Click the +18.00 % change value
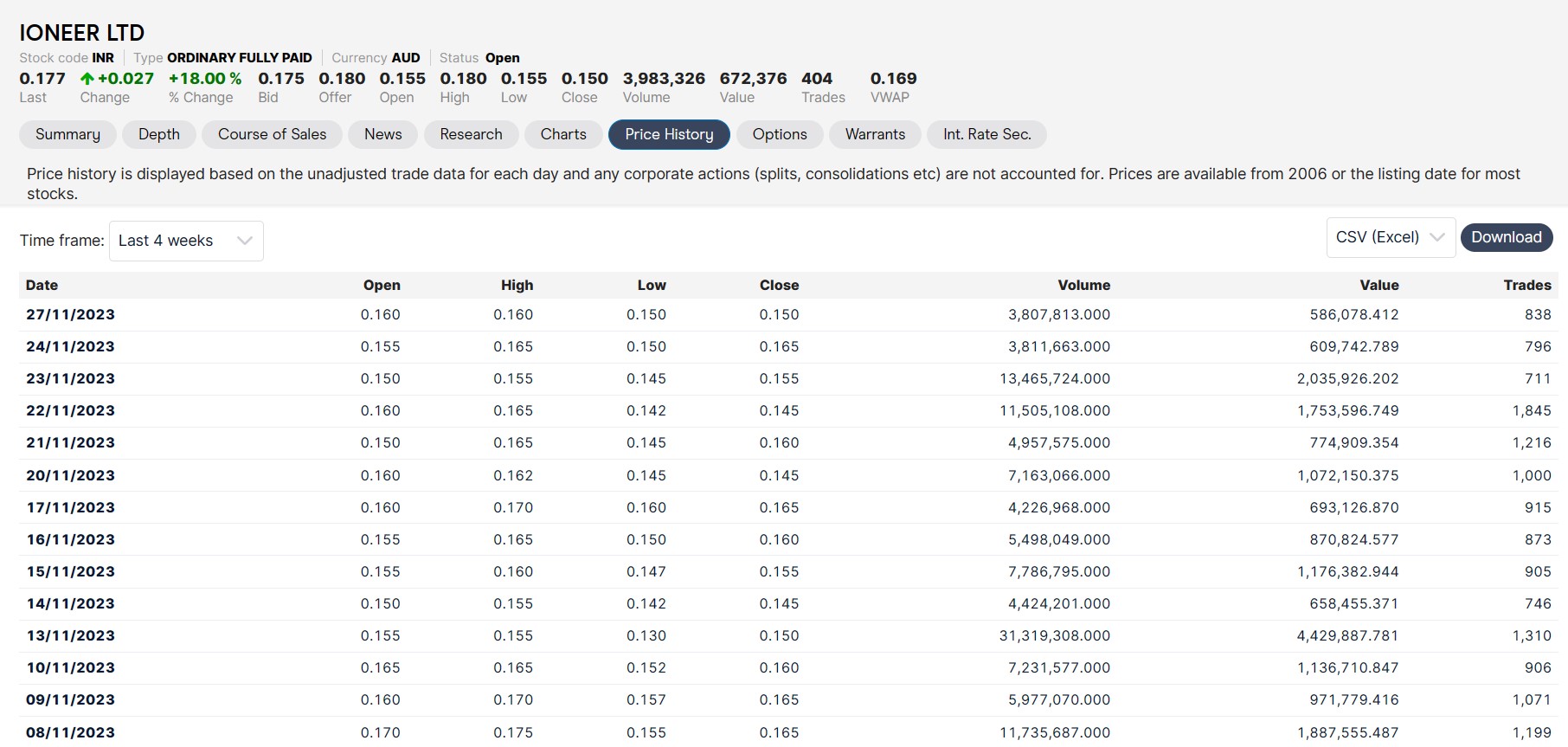 (x=205, y=79)
